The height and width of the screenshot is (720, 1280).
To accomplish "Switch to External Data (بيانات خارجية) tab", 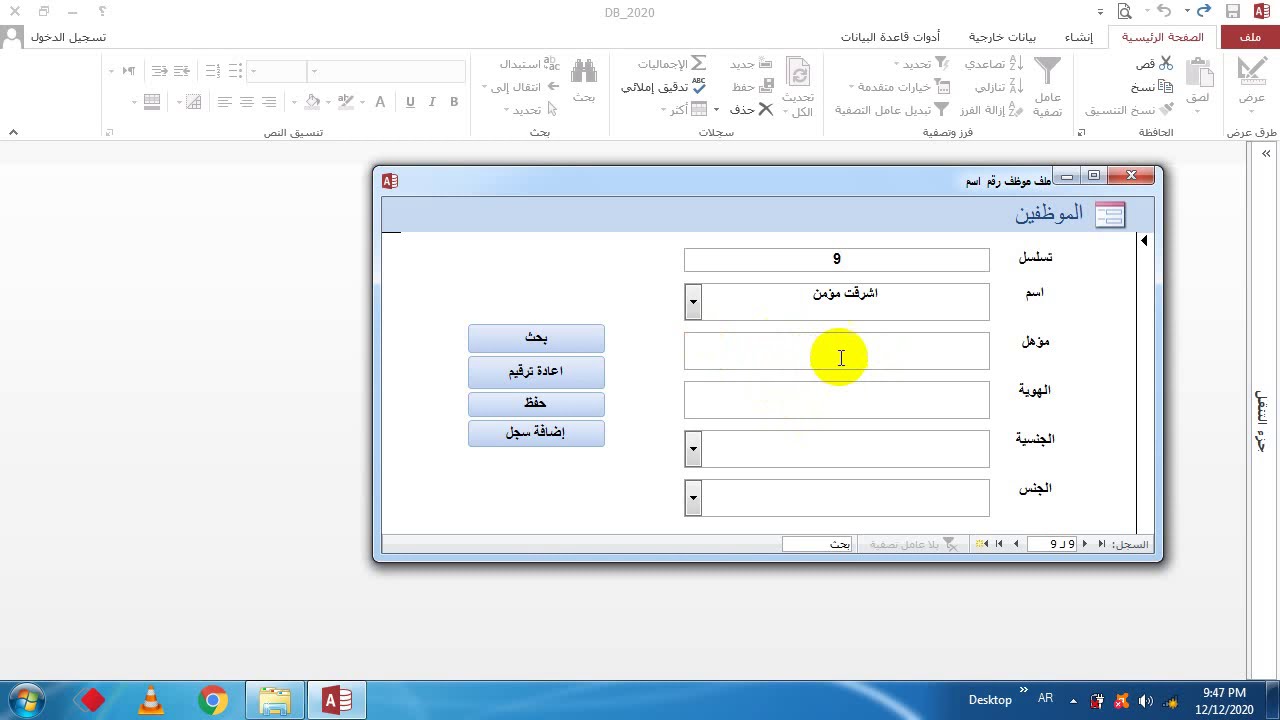I will (1002, 37).
